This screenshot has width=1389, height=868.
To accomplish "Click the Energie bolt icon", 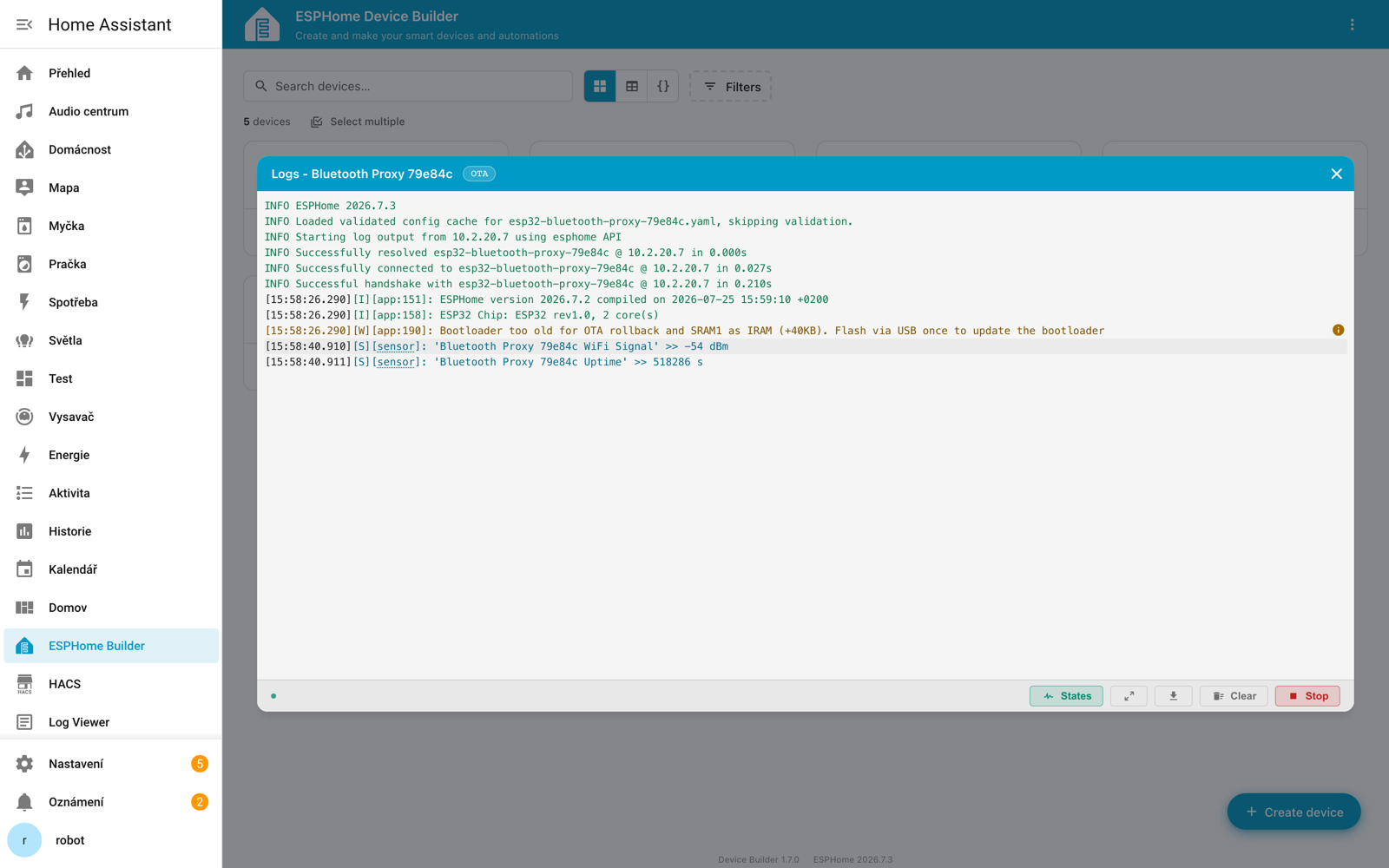I will point(24,455).
